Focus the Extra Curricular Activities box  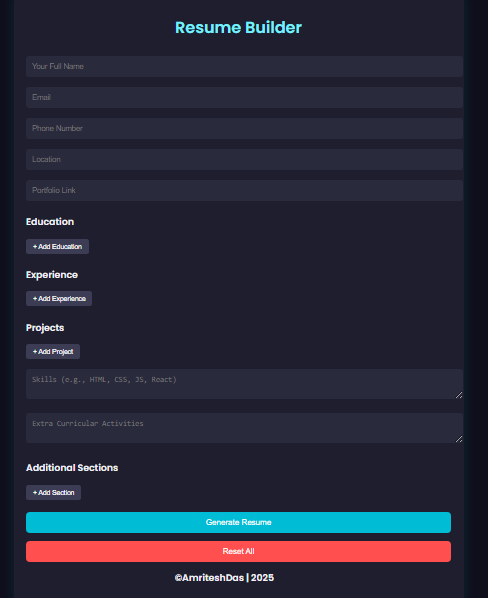pyautogui.click(x=244, y=428)
